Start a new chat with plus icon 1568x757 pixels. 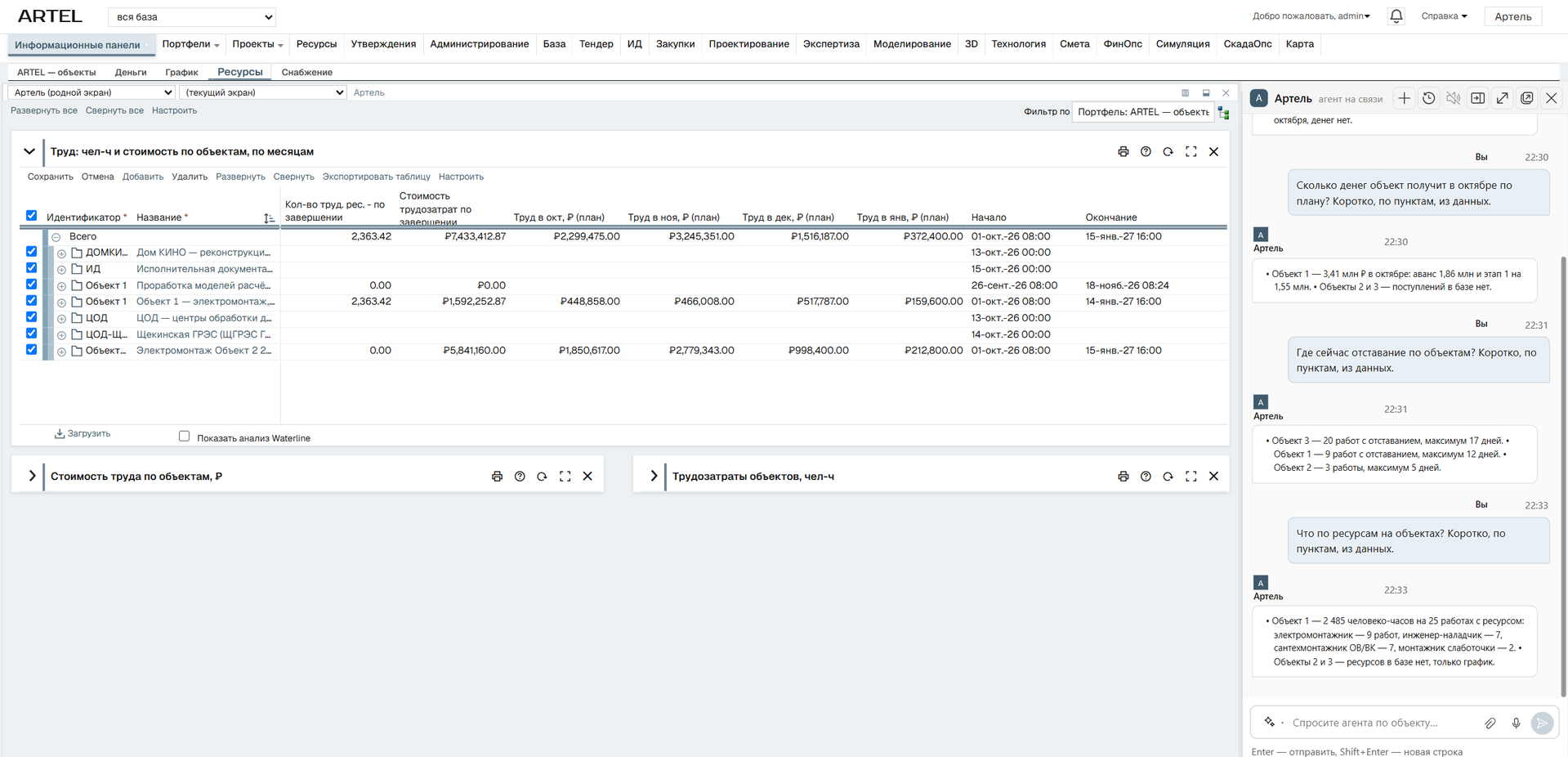click(1404, 98)
